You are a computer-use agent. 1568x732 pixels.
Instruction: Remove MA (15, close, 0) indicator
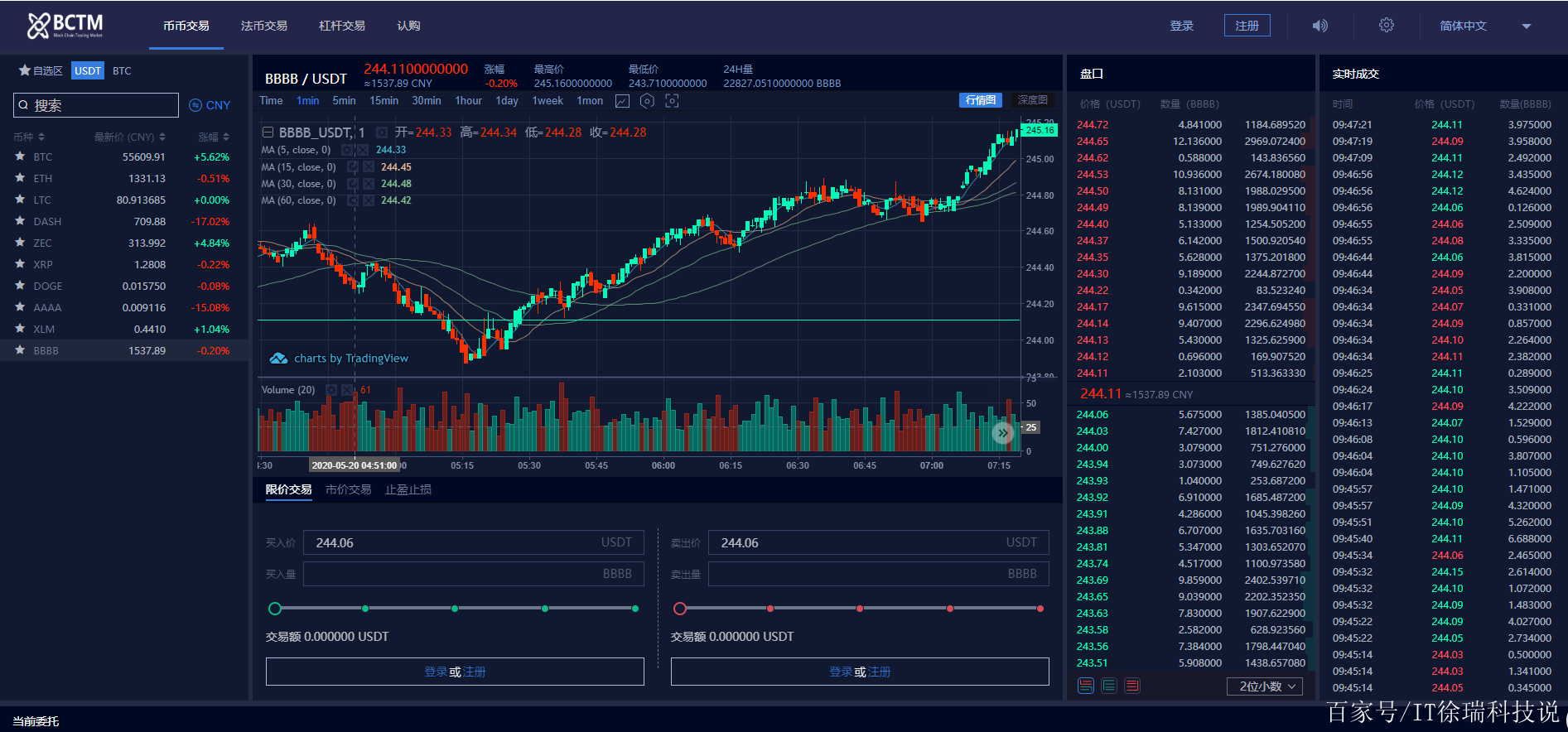(x=368, y=167)
